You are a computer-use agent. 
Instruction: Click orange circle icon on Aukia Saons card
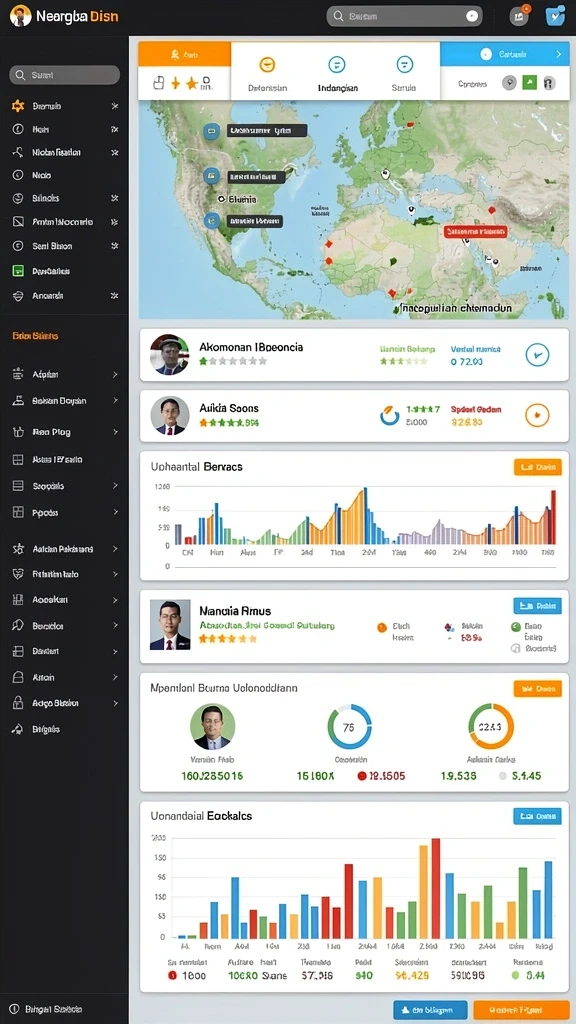coord(537,415)
